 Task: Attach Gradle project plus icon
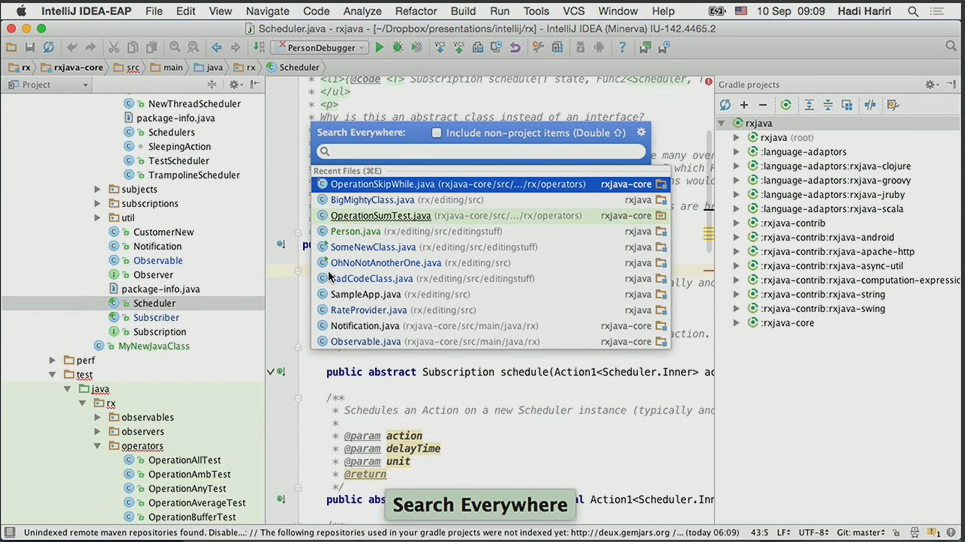tap(744, 105)
